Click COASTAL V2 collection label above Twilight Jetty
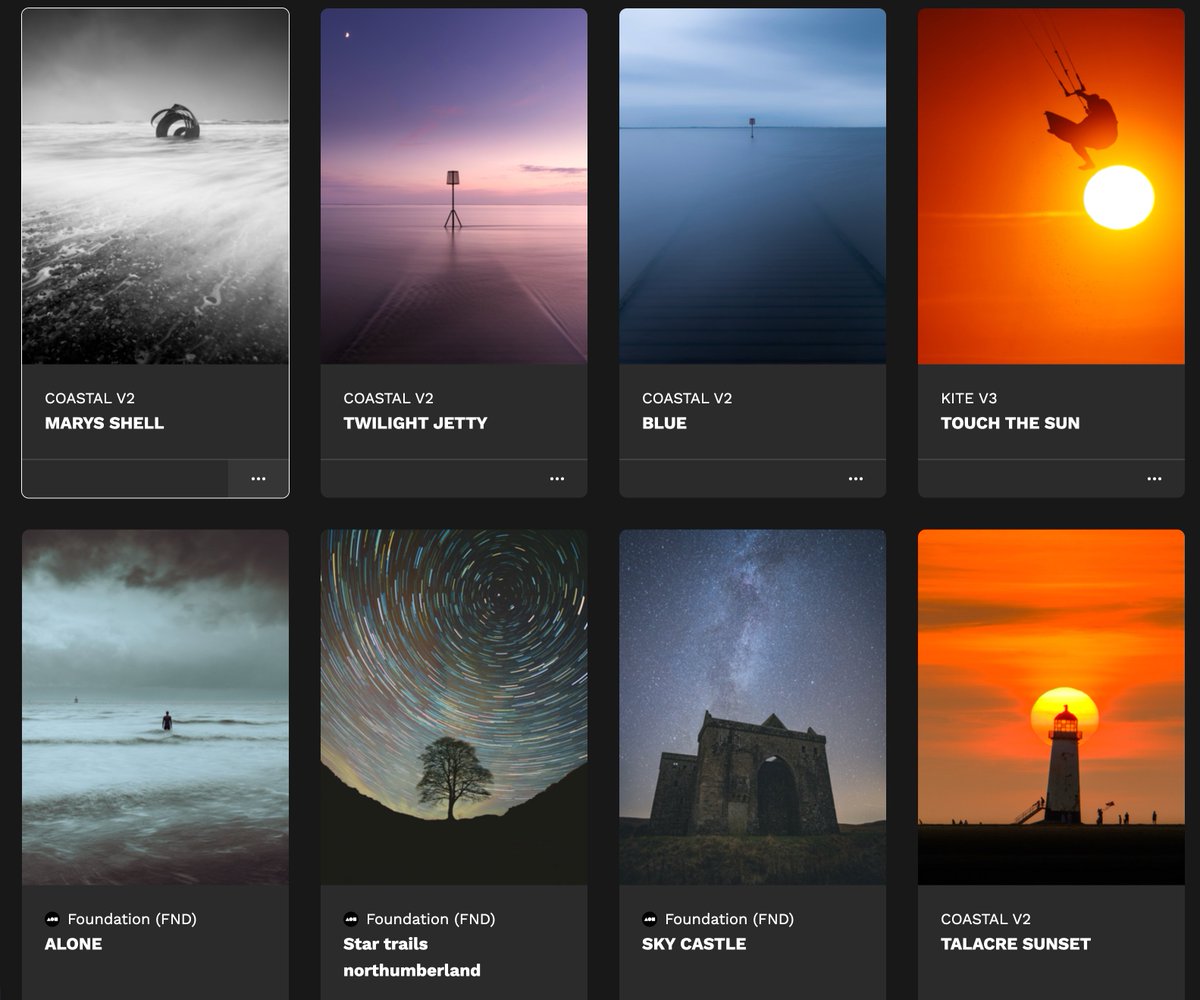1200x1000 pixels. coord(389,398)
